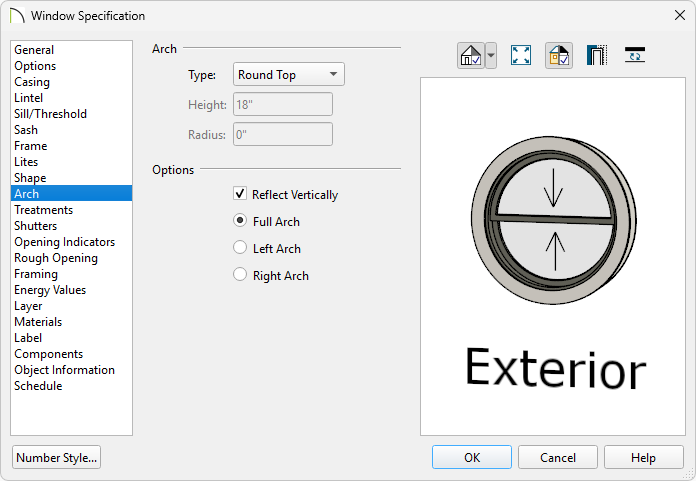Open Help for this dialog
The width and height of the screenshot is (696, 481).
pyautogui.click(x=643, y=457)
